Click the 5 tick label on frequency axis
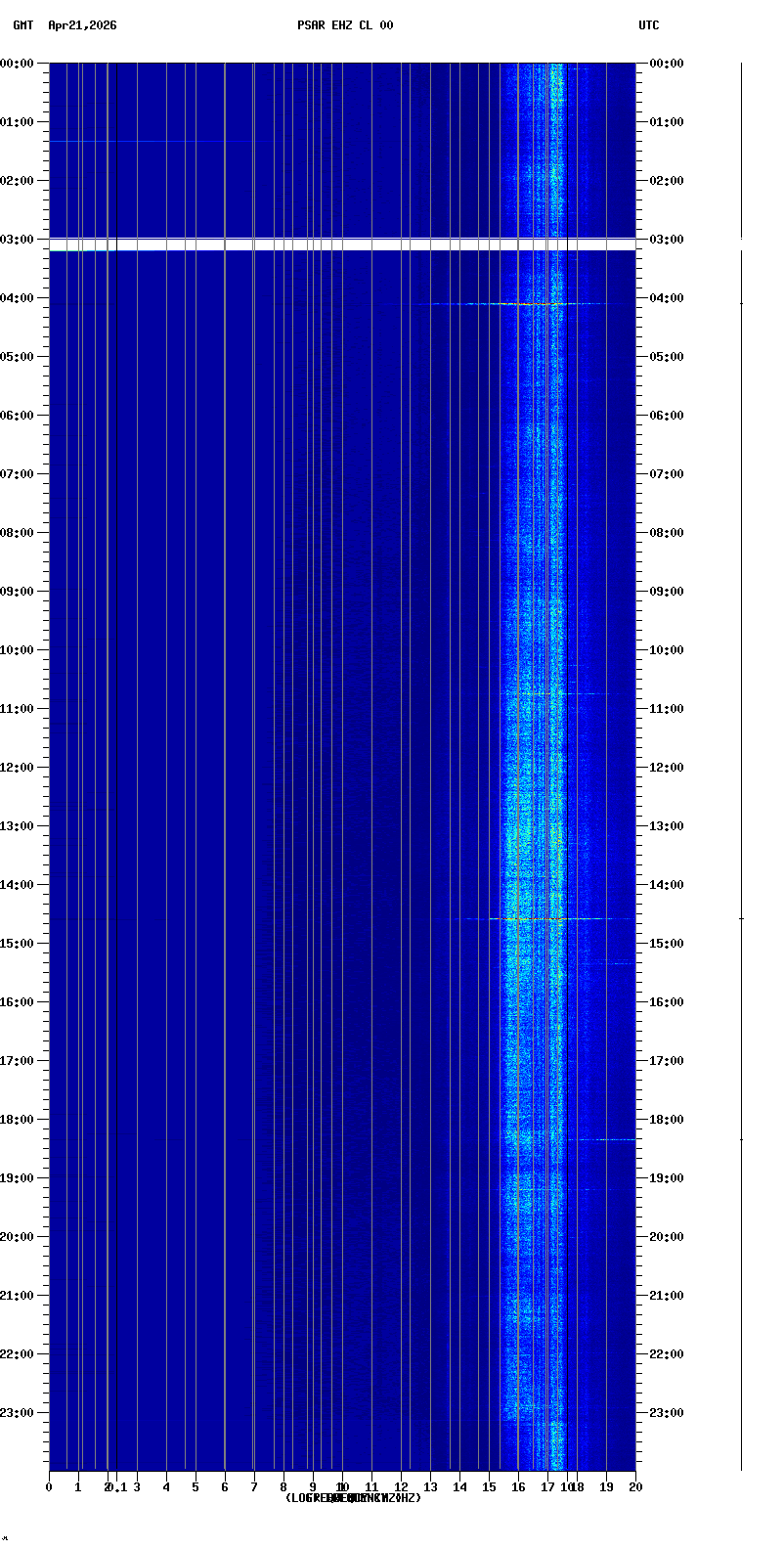Screen dimensions: 784x1549 196,1487
